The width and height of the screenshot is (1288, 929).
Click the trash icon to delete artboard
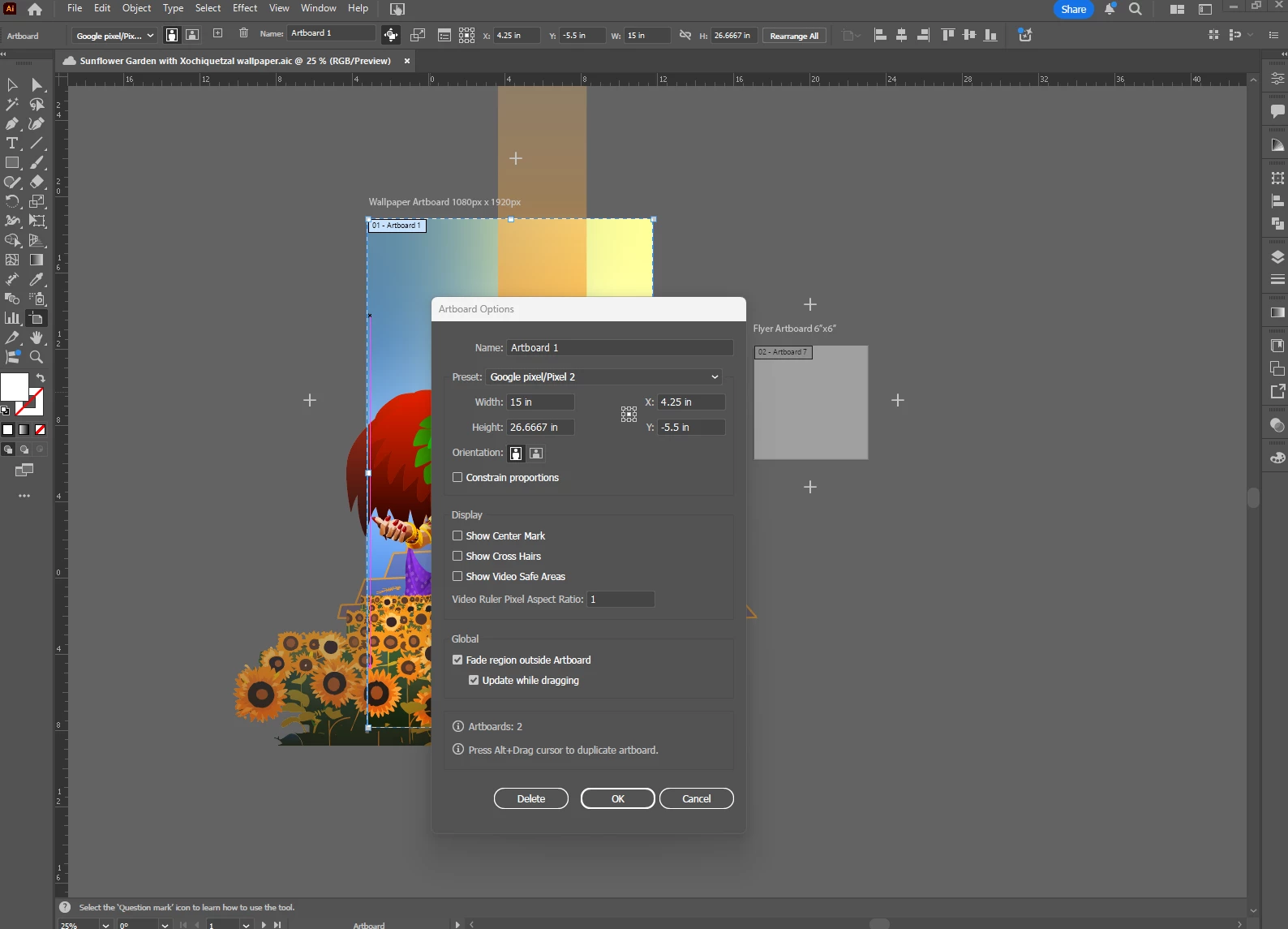[x=243, y=33]
